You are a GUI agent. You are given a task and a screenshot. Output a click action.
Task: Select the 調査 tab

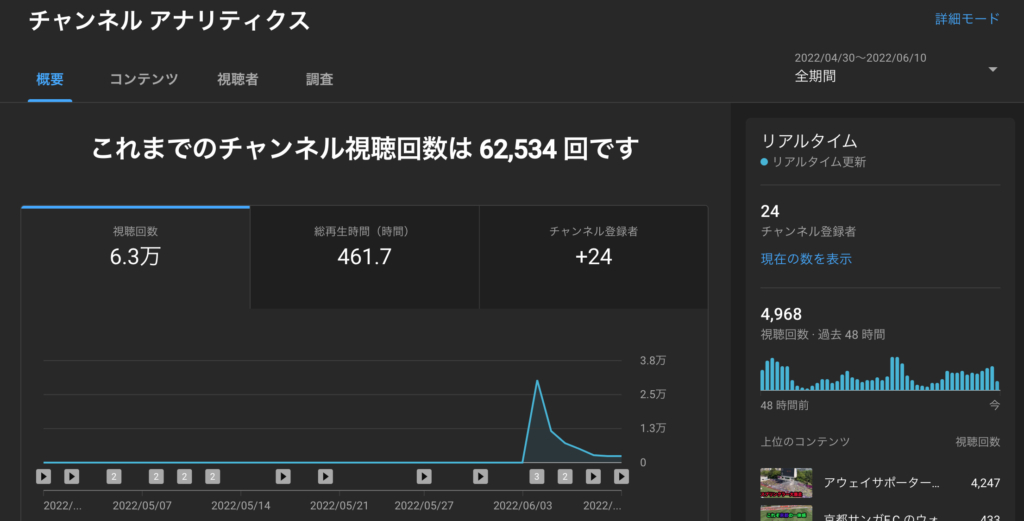point(320,79)
